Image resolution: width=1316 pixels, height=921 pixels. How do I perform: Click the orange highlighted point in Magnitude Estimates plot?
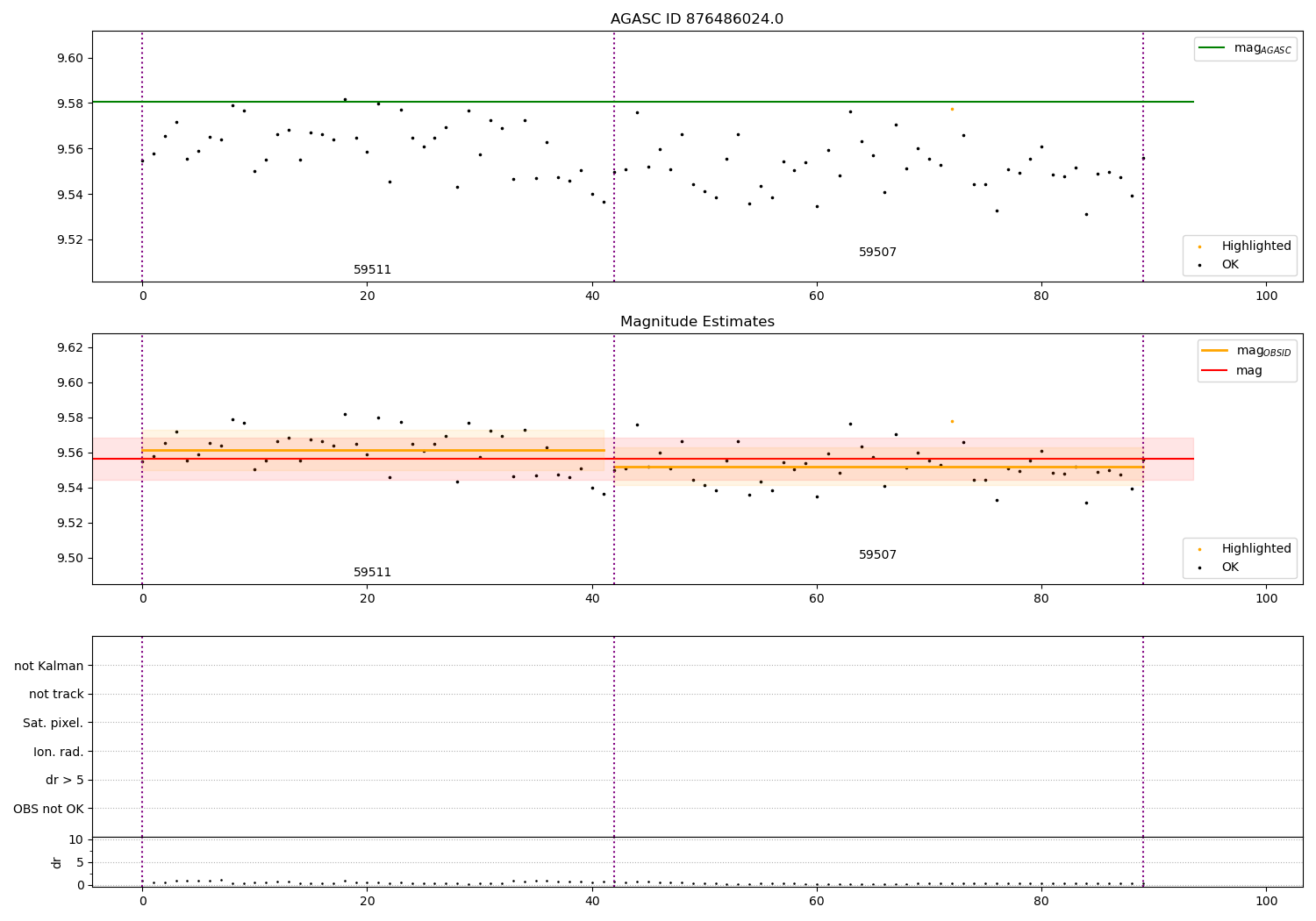point(952,421)
